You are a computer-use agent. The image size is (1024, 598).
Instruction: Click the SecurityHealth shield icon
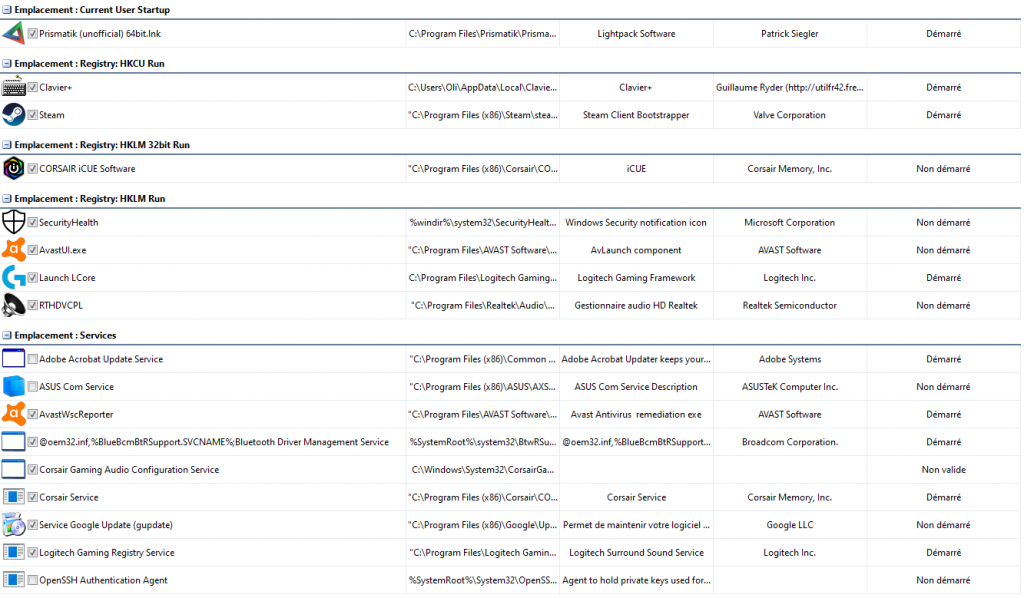tap(13, 222)
